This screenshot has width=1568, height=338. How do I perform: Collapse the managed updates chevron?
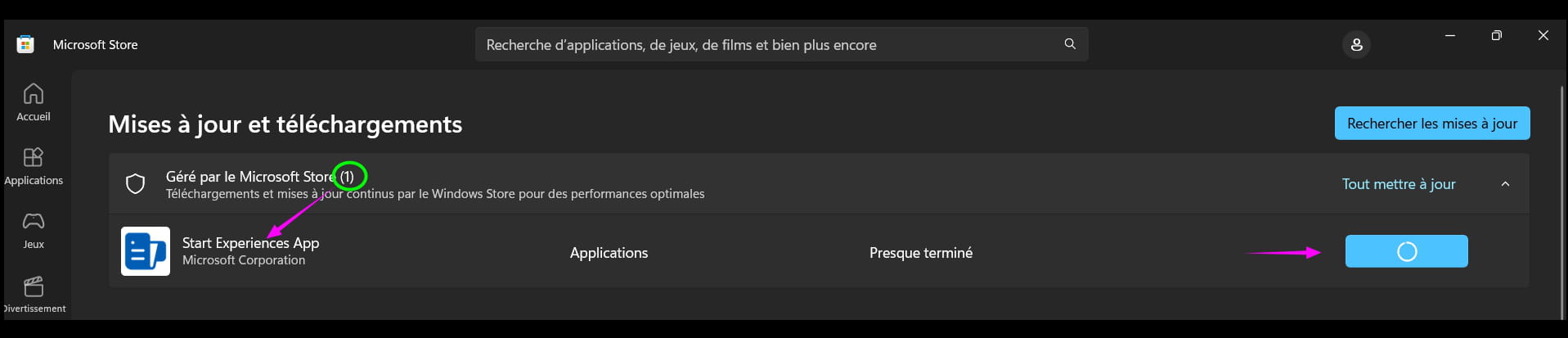coord(1505,184)
